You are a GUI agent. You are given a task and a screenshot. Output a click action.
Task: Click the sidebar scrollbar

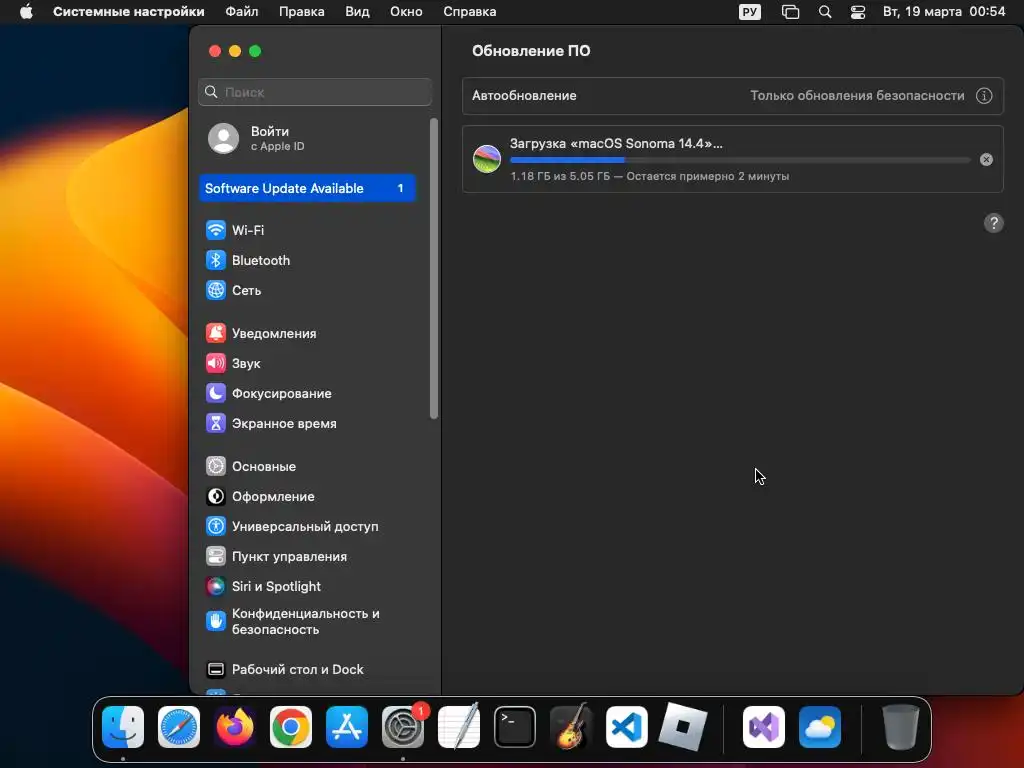(434, 268)
